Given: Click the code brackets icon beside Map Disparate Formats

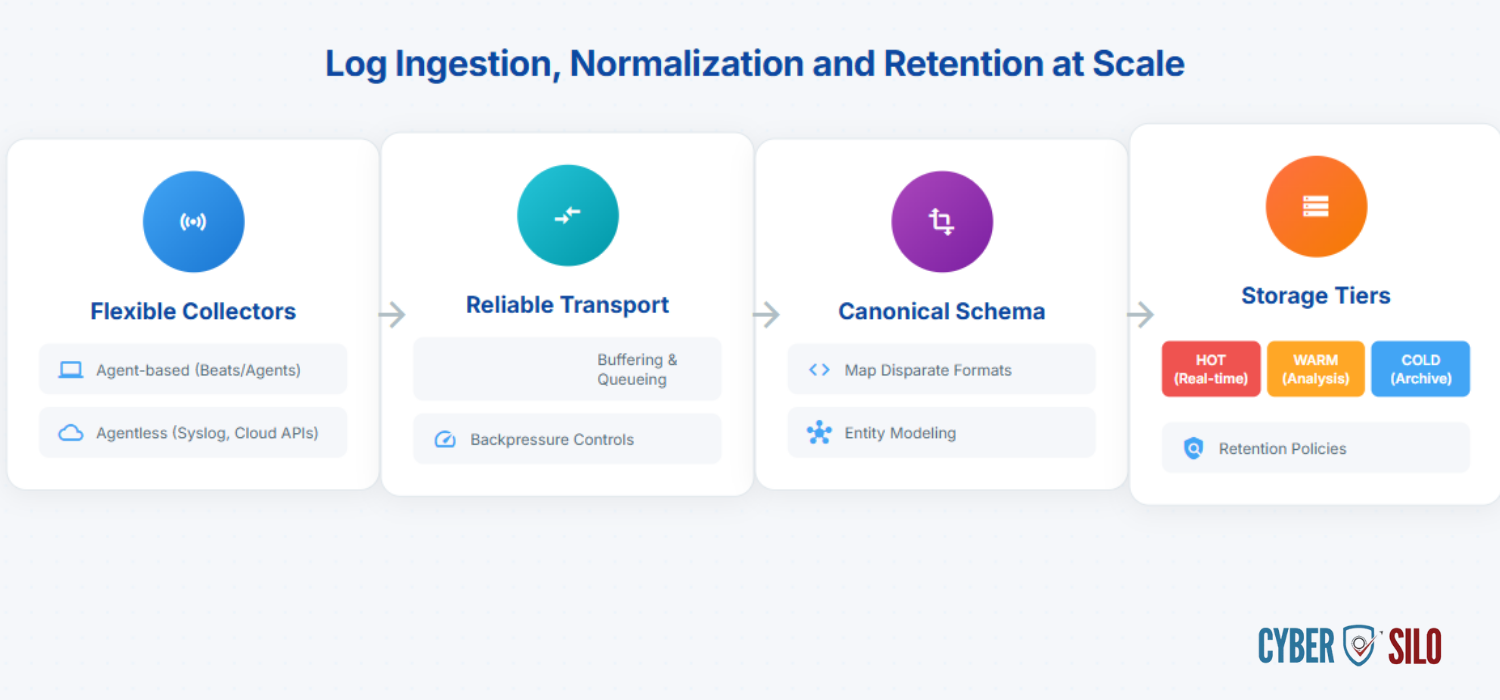Looking at the screenshot, I should 819,370.
